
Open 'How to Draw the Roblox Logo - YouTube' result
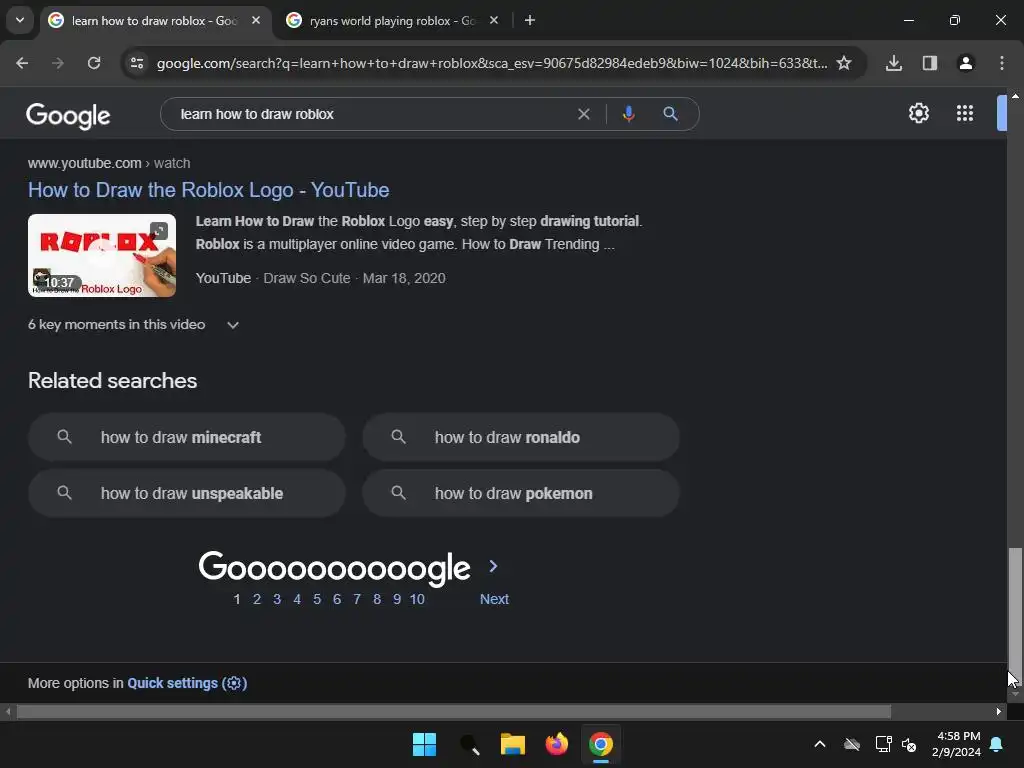pyautogui.click(x=208, y=190)
